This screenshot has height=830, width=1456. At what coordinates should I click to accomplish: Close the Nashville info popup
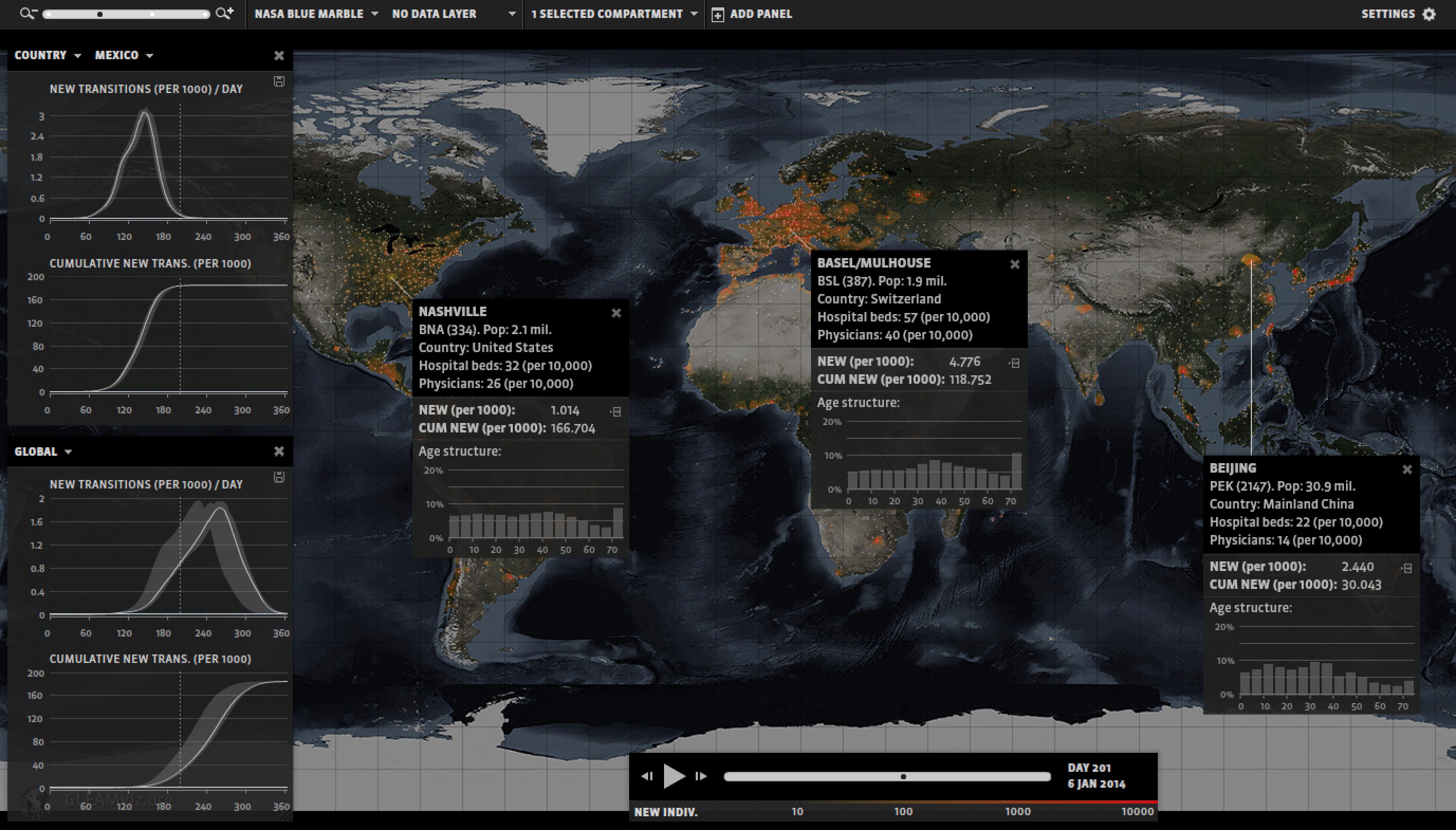(x=616, y=313)
